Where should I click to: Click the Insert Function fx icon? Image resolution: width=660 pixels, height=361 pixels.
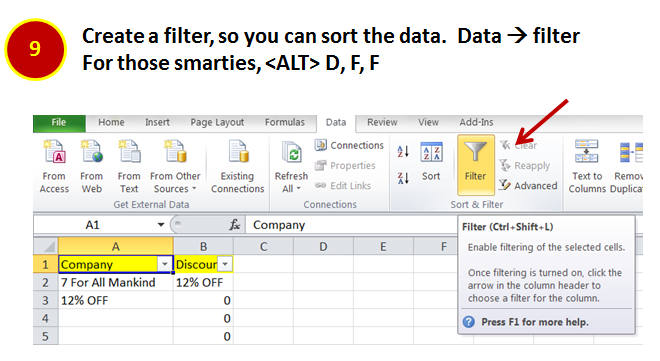(234, 225)
